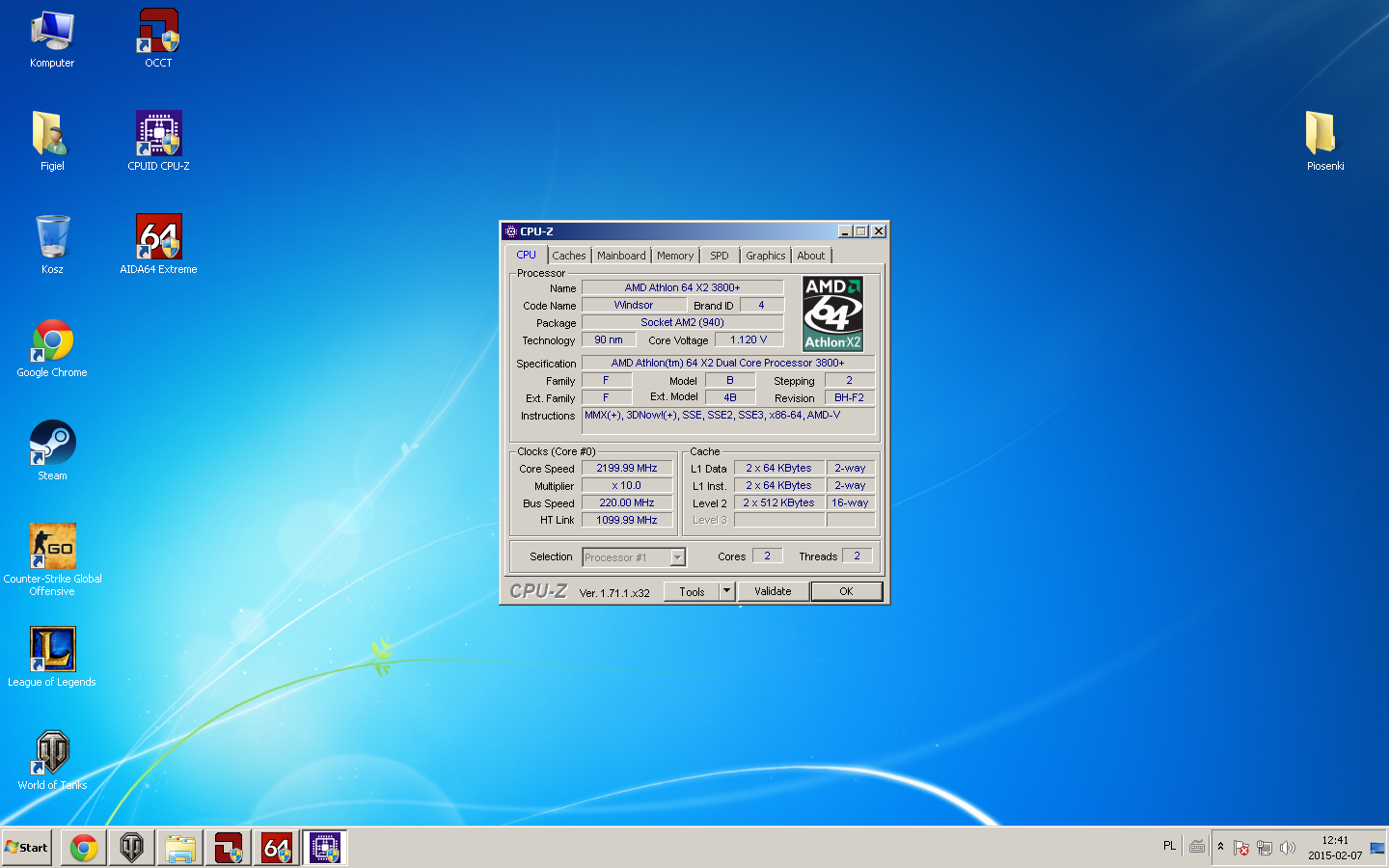This screenshot has width=1389, height=868.
Task: Open the Kosz recycle bin
Action: coord(52,236)
